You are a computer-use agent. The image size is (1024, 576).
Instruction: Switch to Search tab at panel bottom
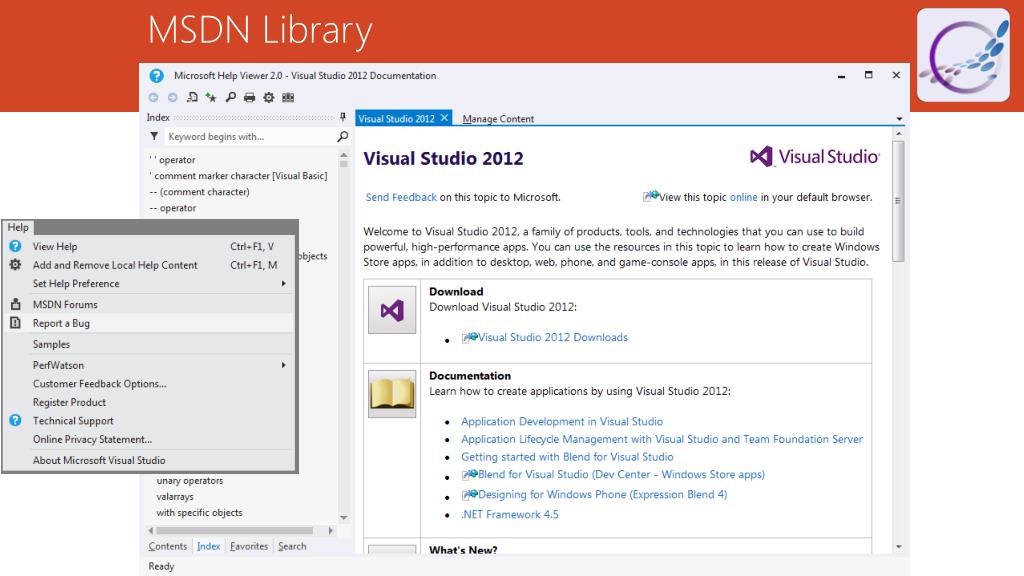point(292,546)
